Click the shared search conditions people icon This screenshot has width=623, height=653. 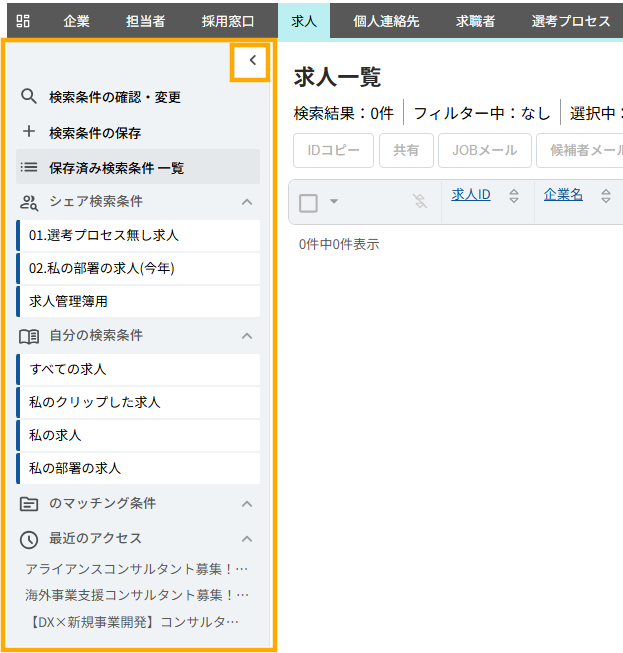point(29,202)
